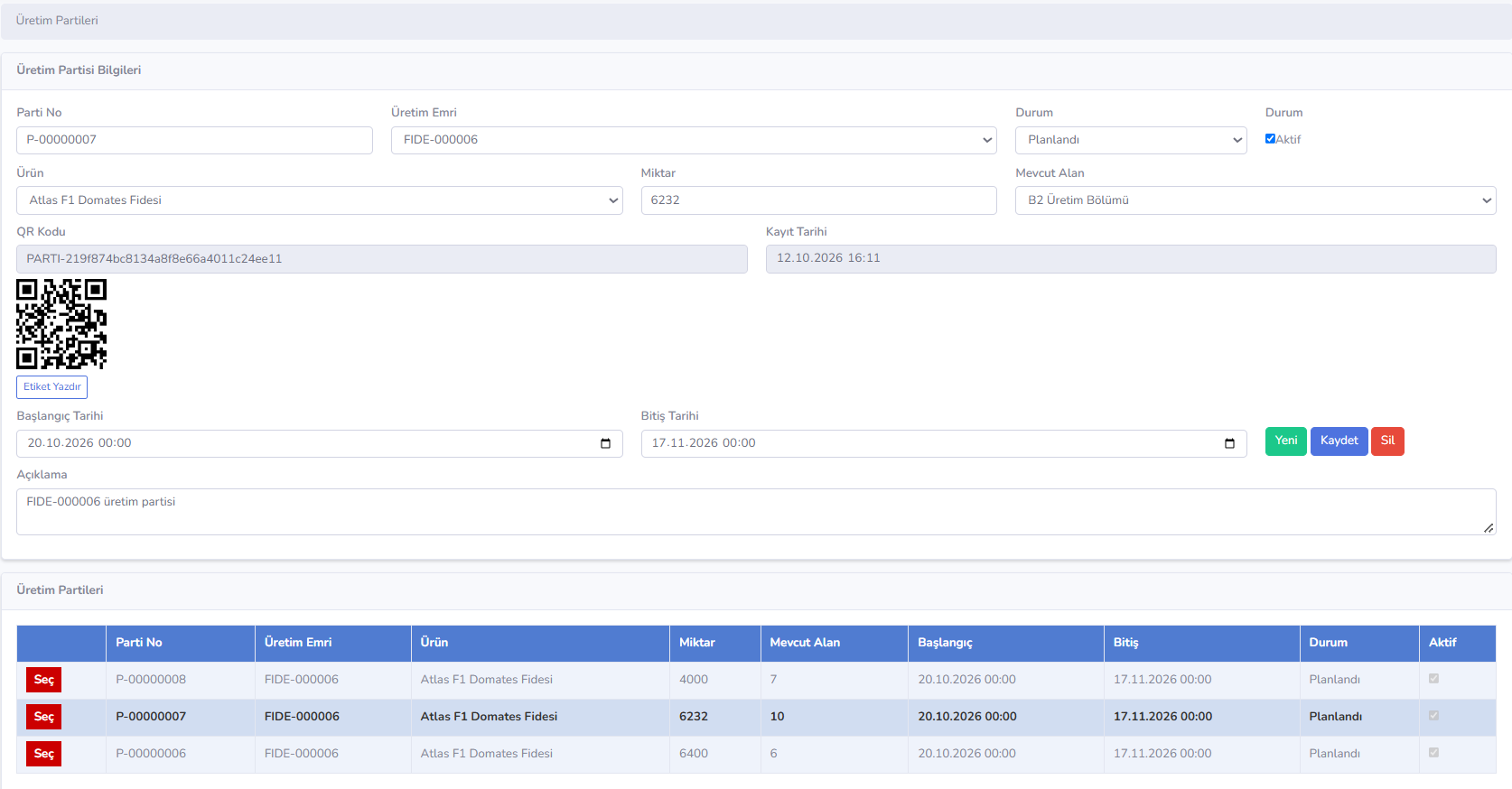Open the Başlangıç Tarihi calendar picker icon
This screenshot has height=789, width=1512.
(x=605, y=443)
